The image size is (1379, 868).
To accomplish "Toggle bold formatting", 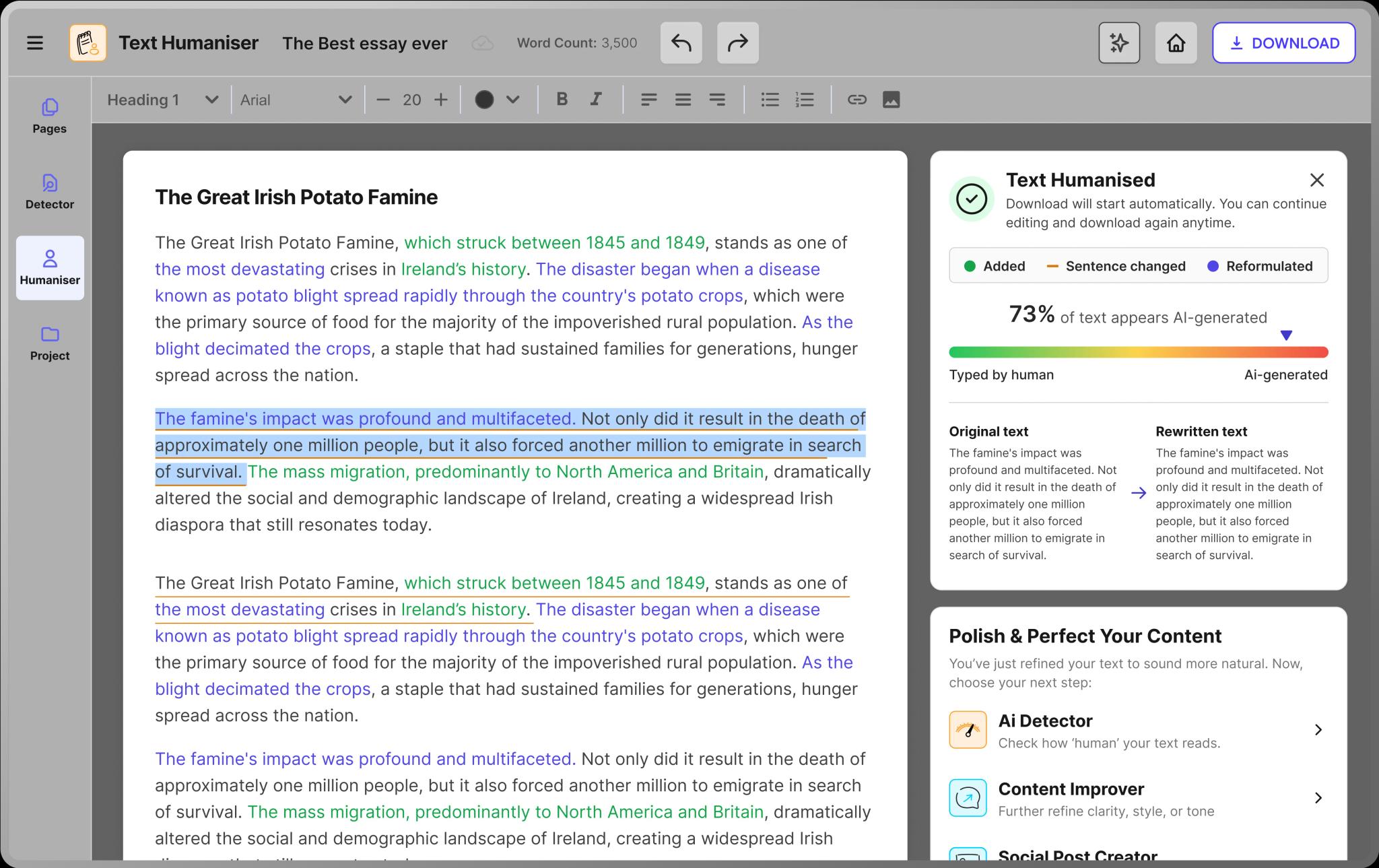I will click(562, 100).
